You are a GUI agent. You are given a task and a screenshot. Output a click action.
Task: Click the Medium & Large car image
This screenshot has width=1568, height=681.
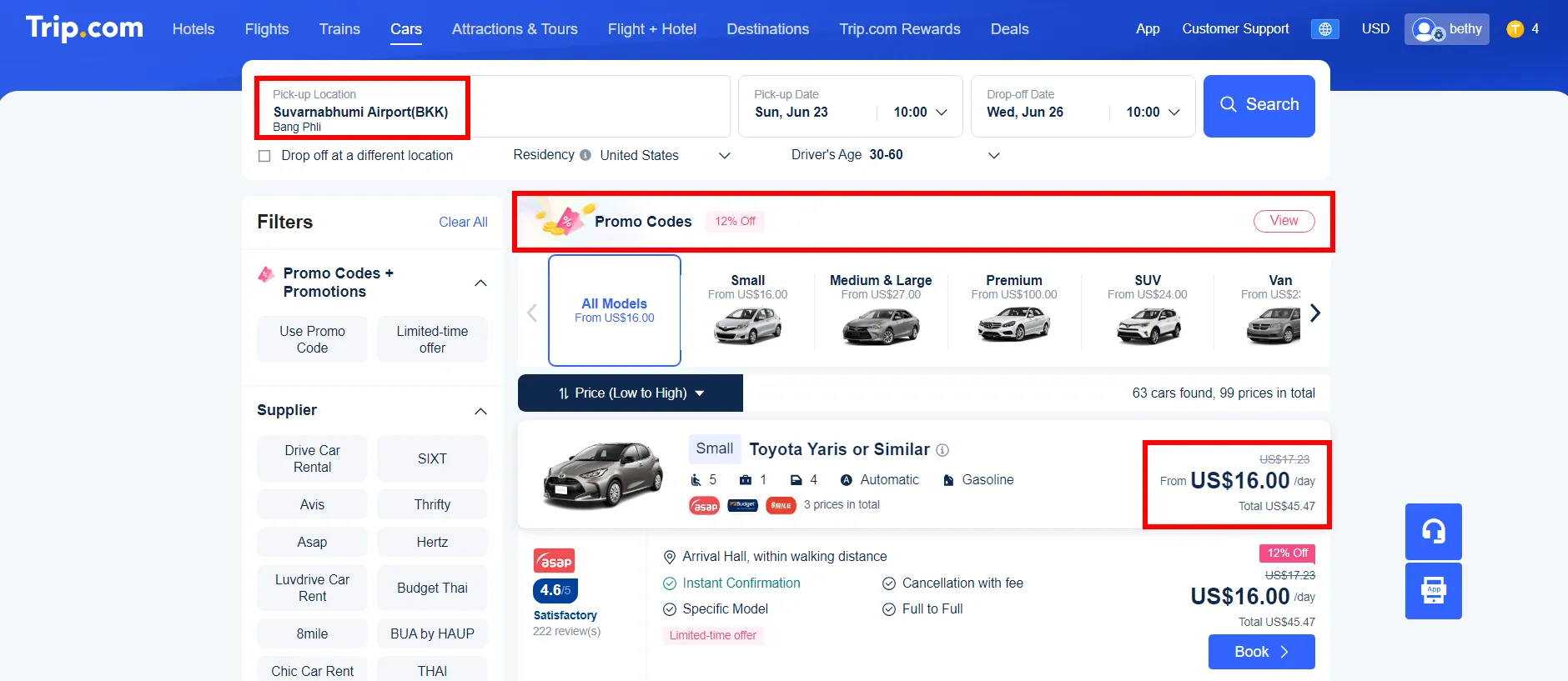tap(881, 325)
